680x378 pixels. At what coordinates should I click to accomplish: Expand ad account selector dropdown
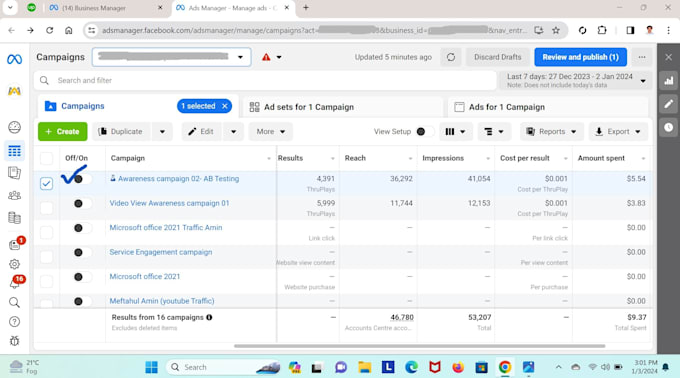pyautogui.click(x=172, y=57)
